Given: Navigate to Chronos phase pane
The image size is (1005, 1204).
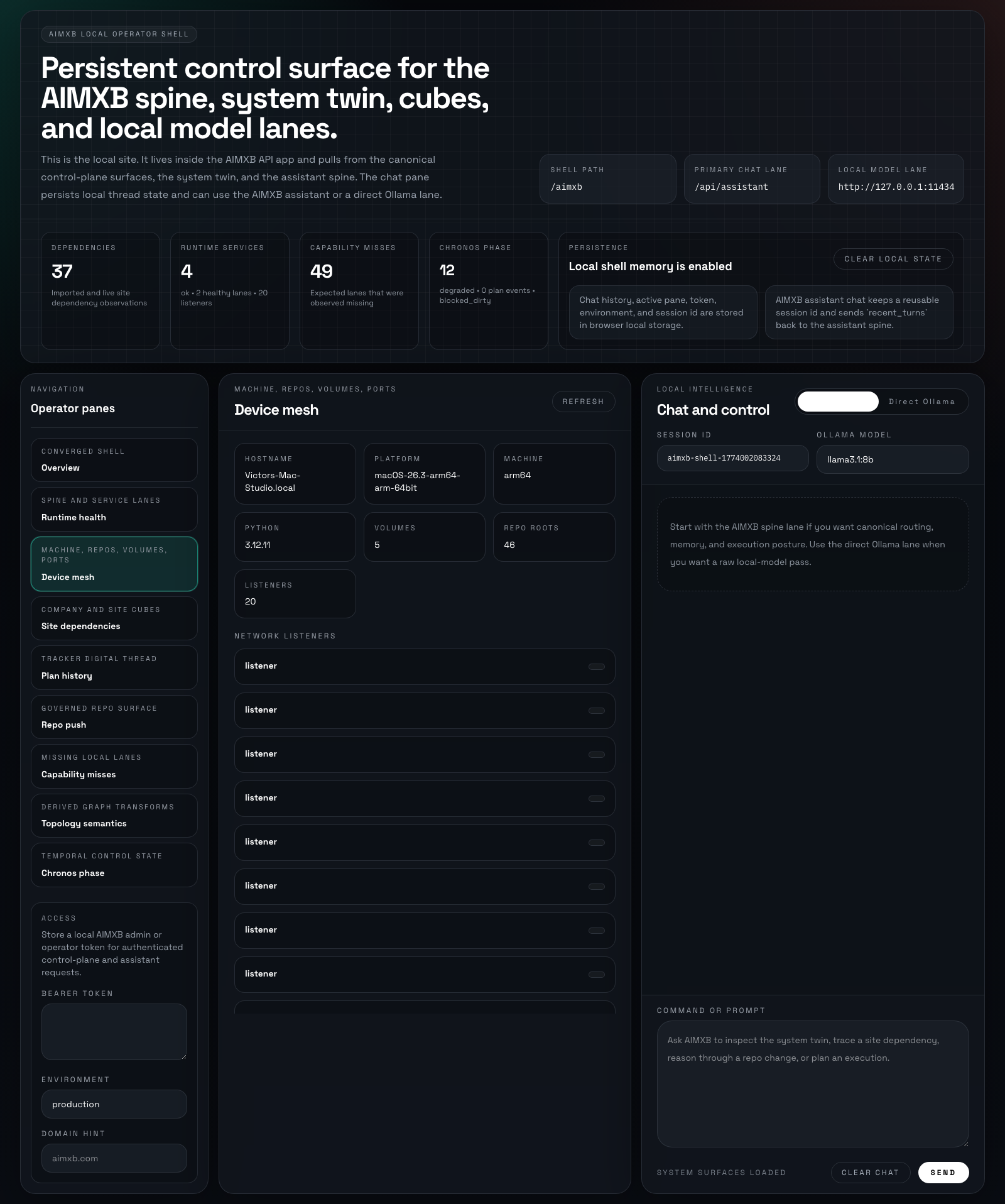Looking at the screenshot, I should click(x=114, y=865).
